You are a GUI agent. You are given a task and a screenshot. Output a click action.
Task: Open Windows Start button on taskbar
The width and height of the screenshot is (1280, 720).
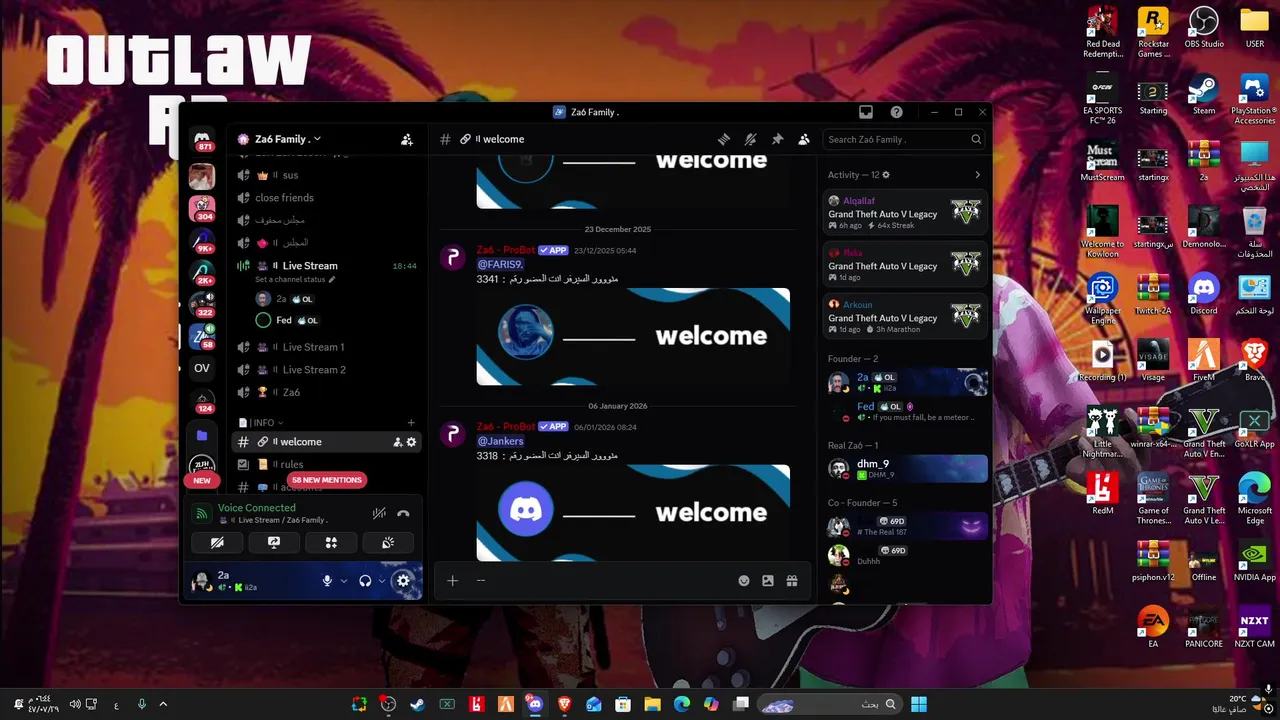click(919, 704)
